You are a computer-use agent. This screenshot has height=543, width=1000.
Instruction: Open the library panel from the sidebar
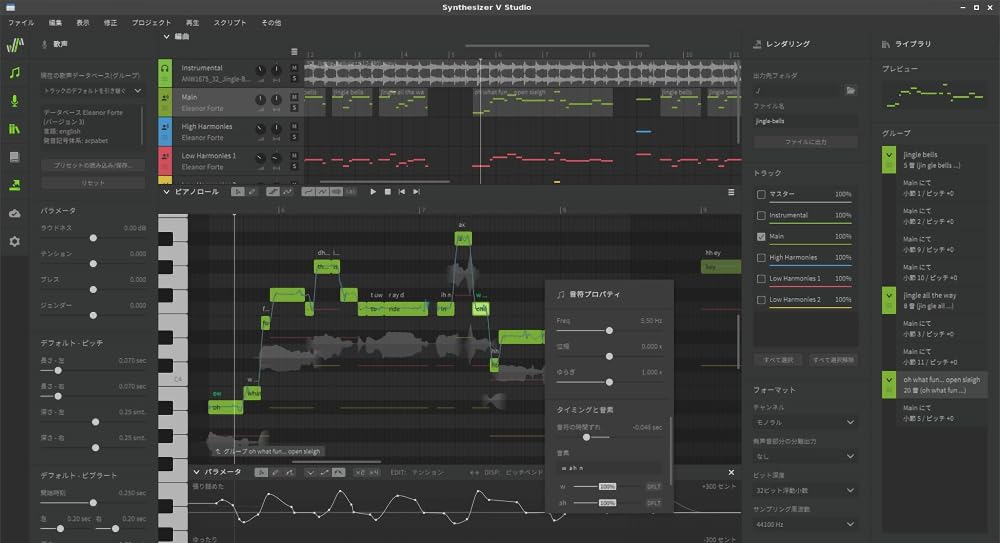(x=14, y=129)
